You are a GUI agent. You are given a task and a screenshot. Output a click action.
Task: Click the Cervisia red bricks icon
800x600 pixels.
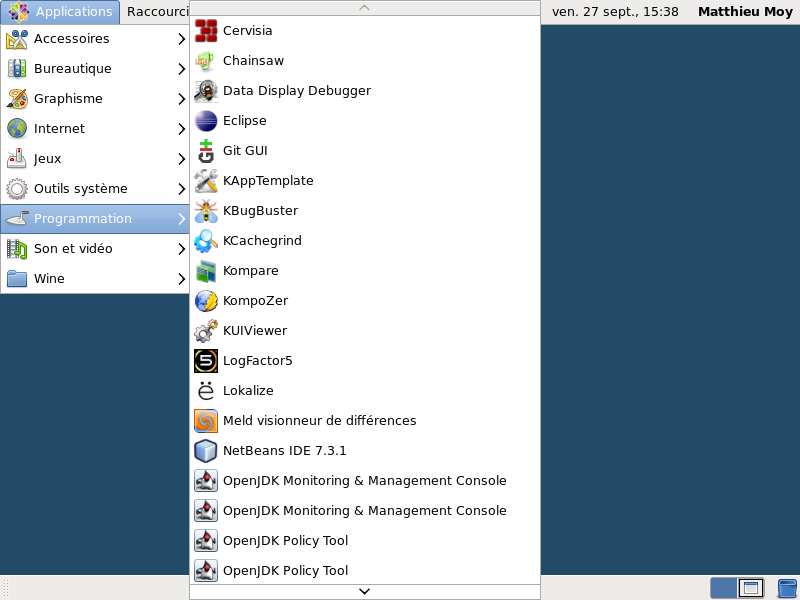click(206, 31)
